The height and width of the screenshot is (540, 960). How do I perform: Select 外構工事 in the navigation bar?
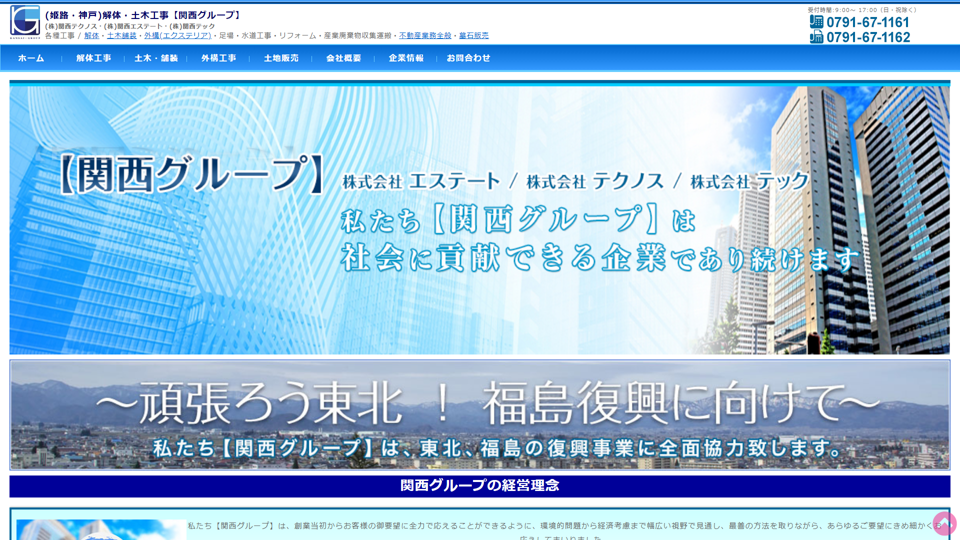pyautogui.click(x=219, y=59)
